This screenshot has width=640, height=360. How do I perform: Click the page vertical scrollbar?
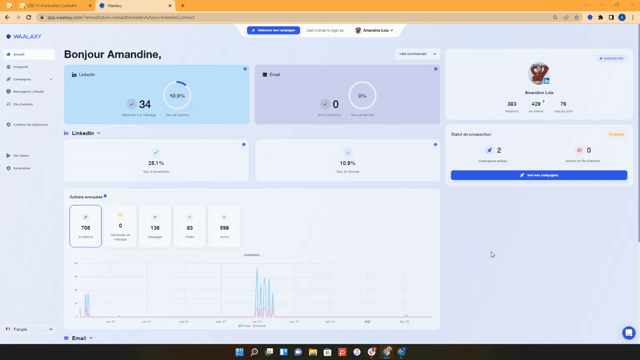[x=638, y=135]
